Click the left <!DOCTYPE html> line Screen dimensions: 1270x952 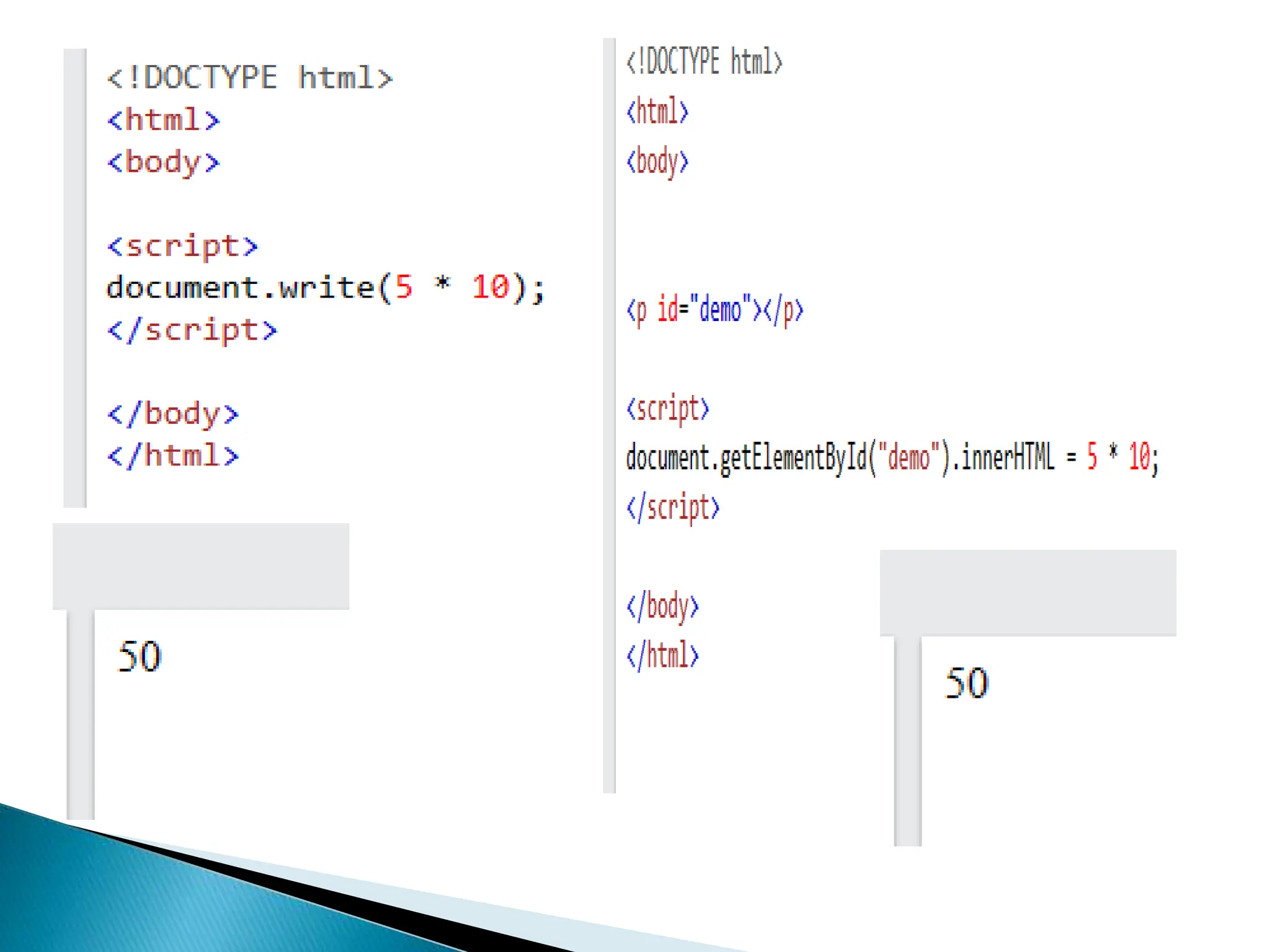point(249,78)
